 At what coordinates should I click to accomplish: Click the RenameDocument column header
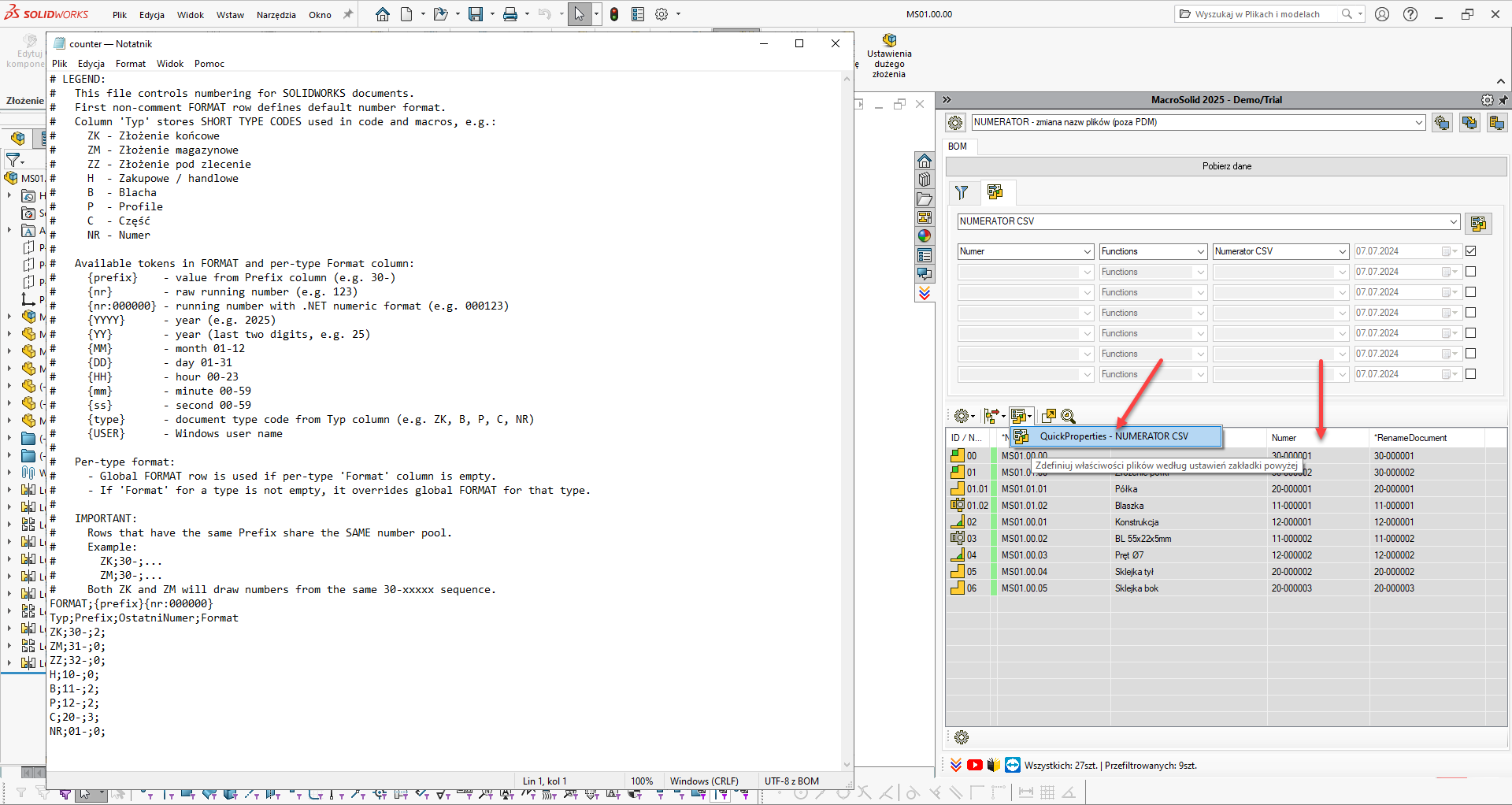(1411, 438)
